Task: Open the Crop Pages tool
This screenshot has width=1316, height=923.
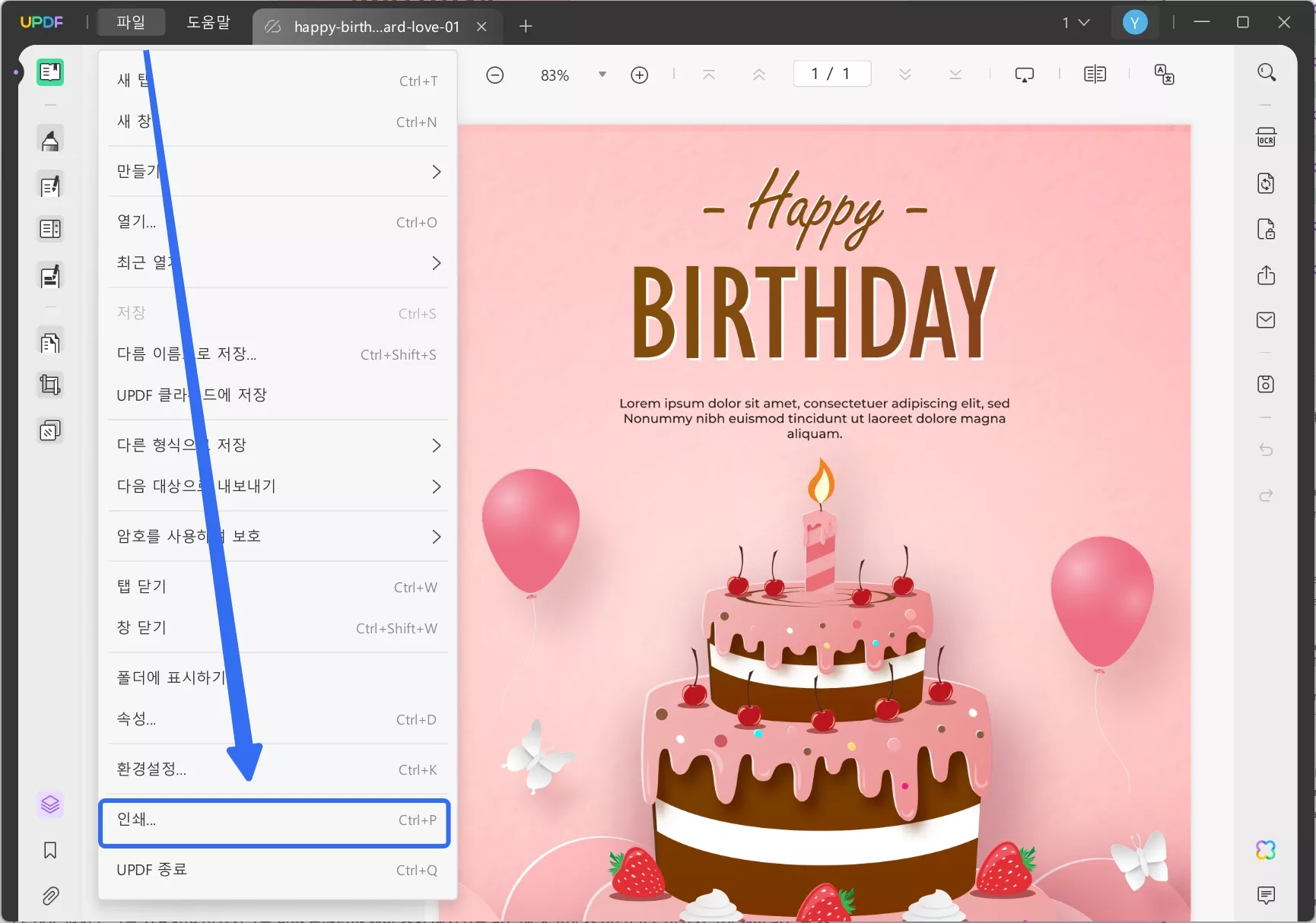Action: [x=50, y=385]
